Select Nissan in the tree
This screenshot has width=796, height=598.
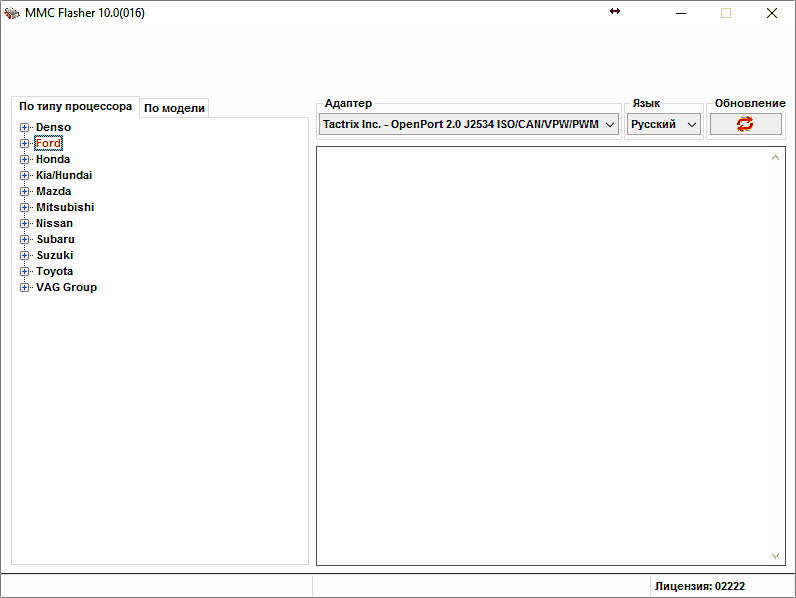click(x=54, y=223)
